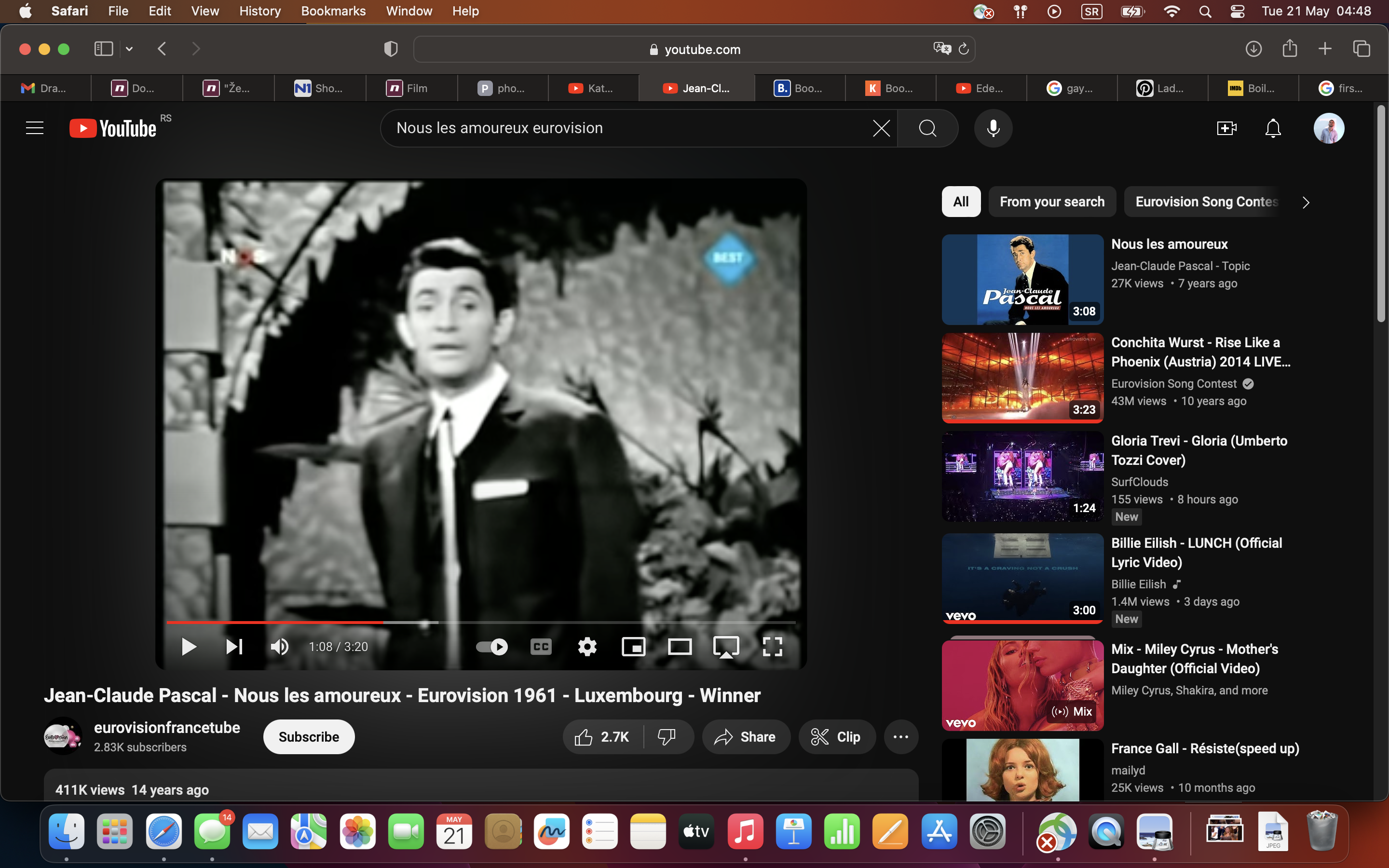Viewport: 1389px width, 868px height.
Task: Open Billie Eilish LUNCH lyric video
Action: pyautogui.click(x=1197, y=552)
